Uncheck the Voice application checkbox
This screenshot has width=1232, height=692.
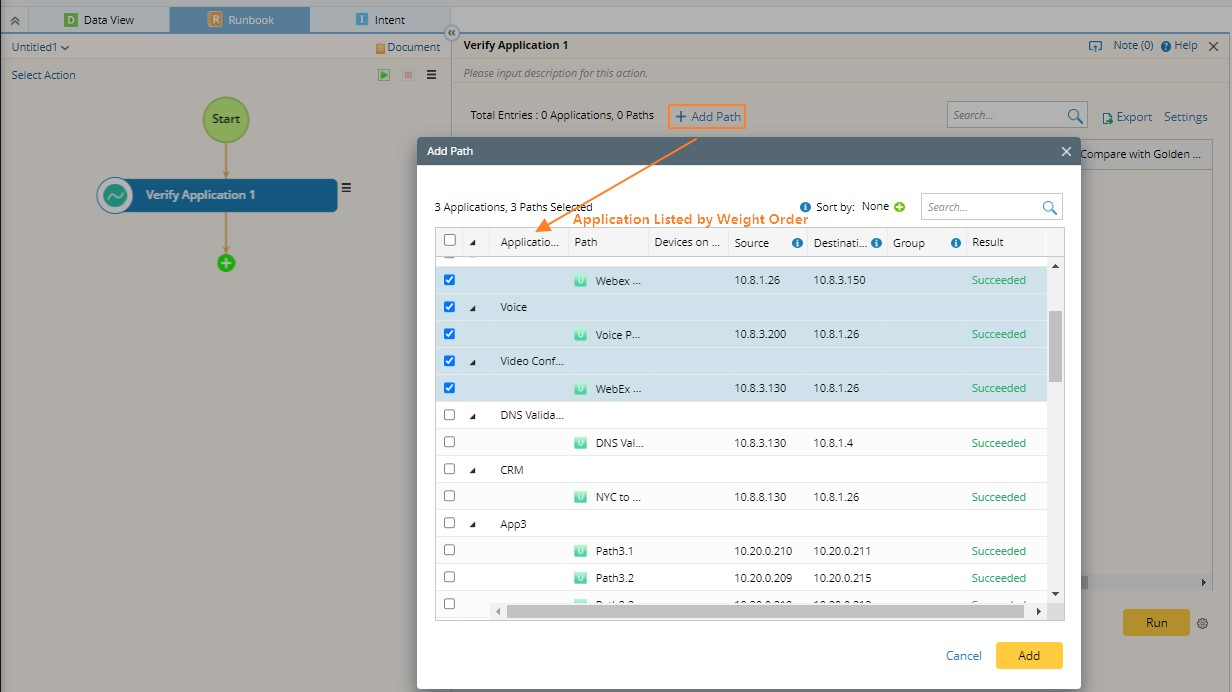tap(449, 307)
